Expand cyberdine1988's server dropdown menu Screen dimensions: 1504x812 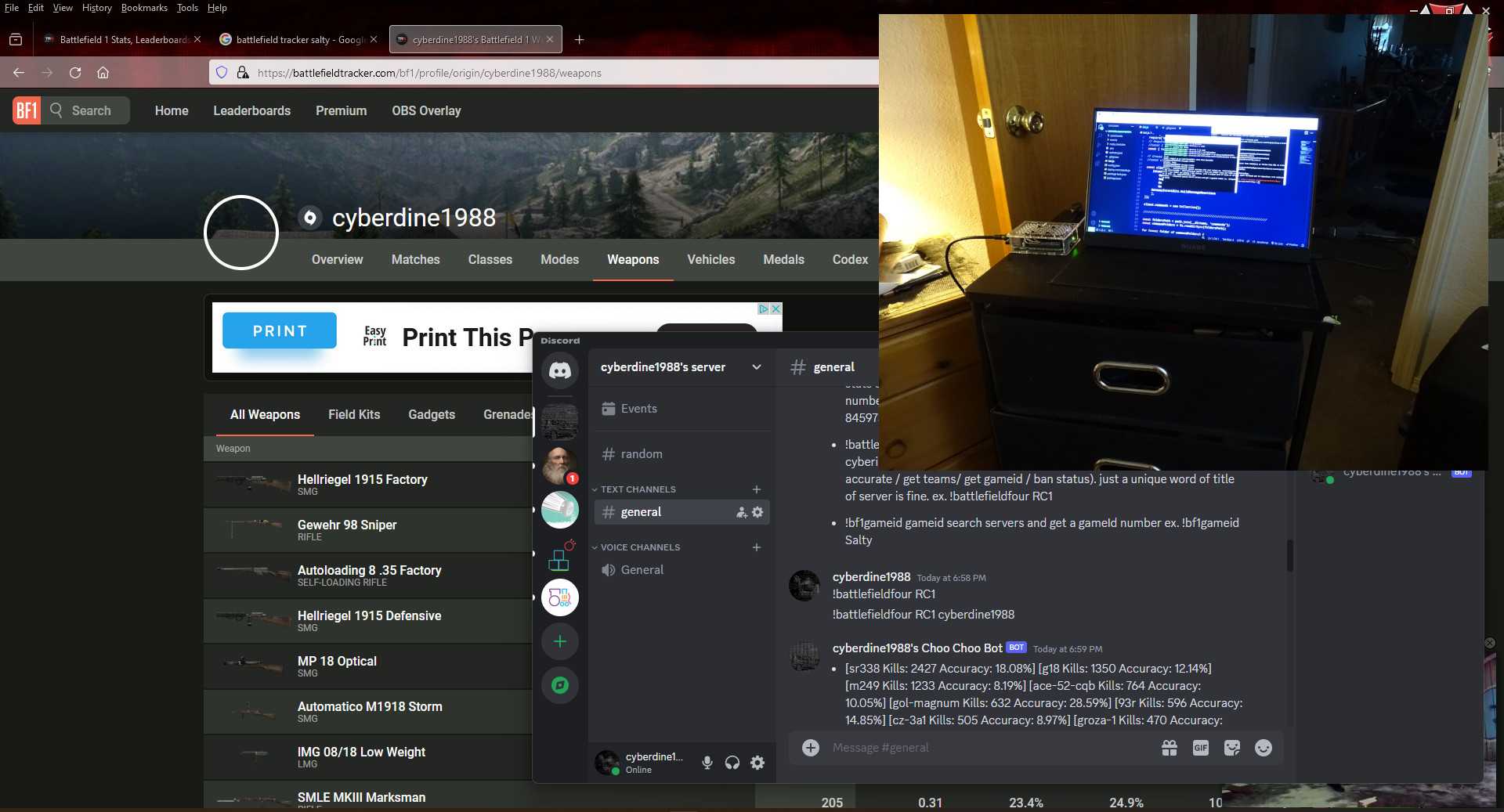(x=756, y=367)
